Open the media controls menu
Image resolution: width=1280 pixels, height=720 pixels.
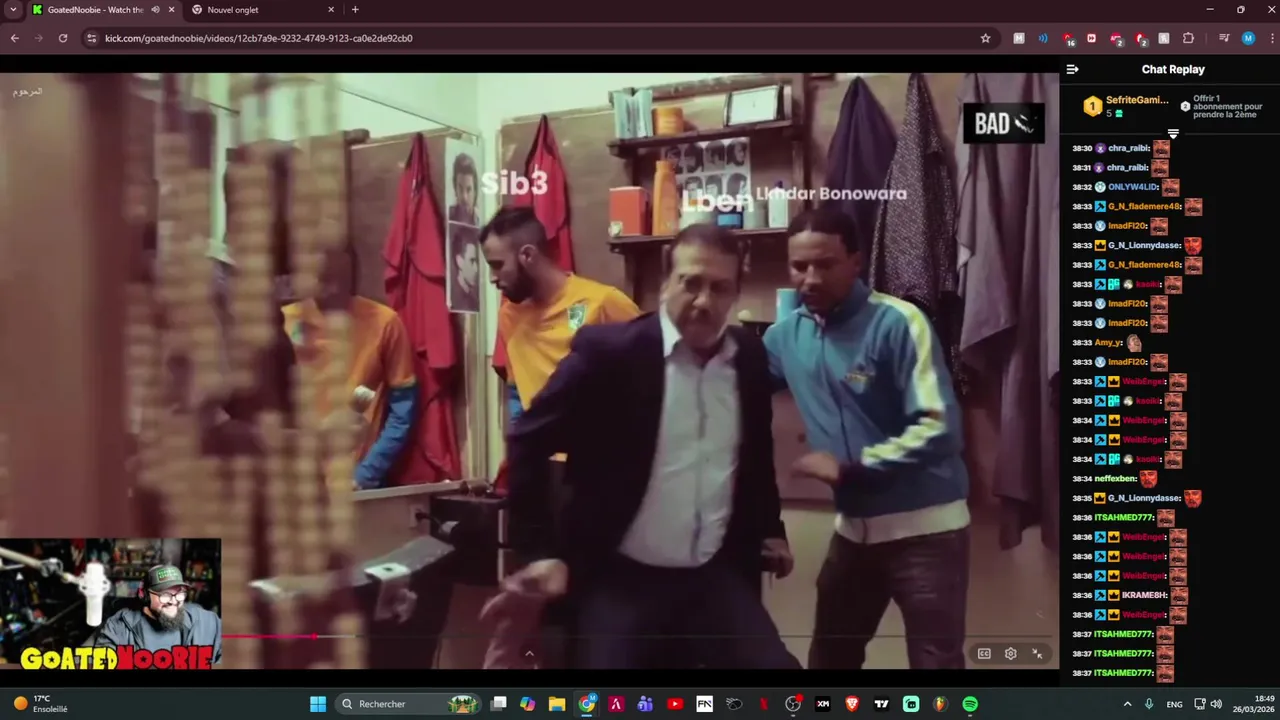[x=1223, y=38]
